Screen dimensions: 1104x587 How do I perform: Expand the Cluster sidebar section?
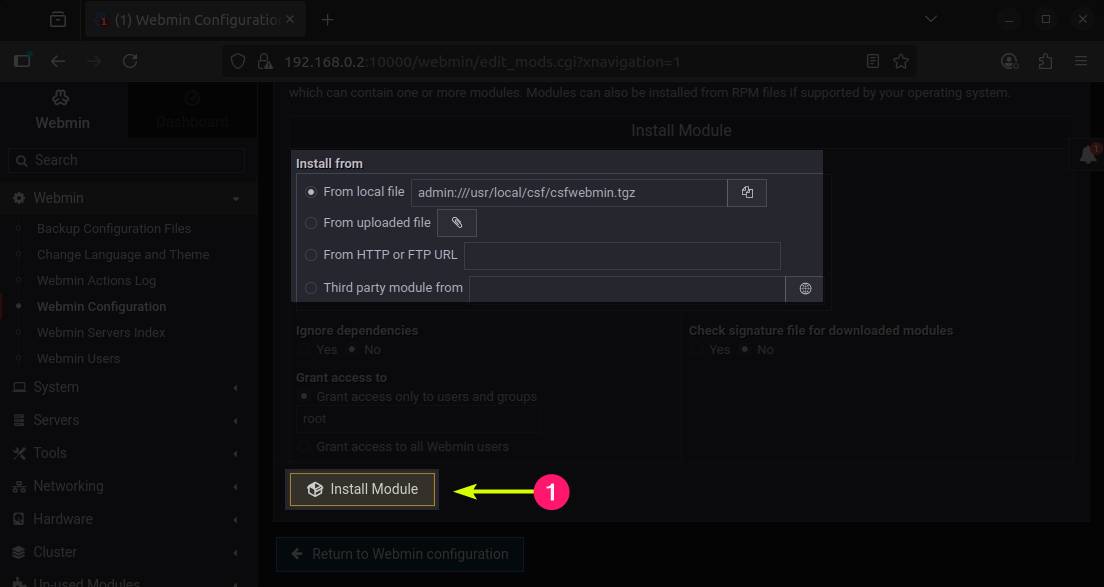55,552
